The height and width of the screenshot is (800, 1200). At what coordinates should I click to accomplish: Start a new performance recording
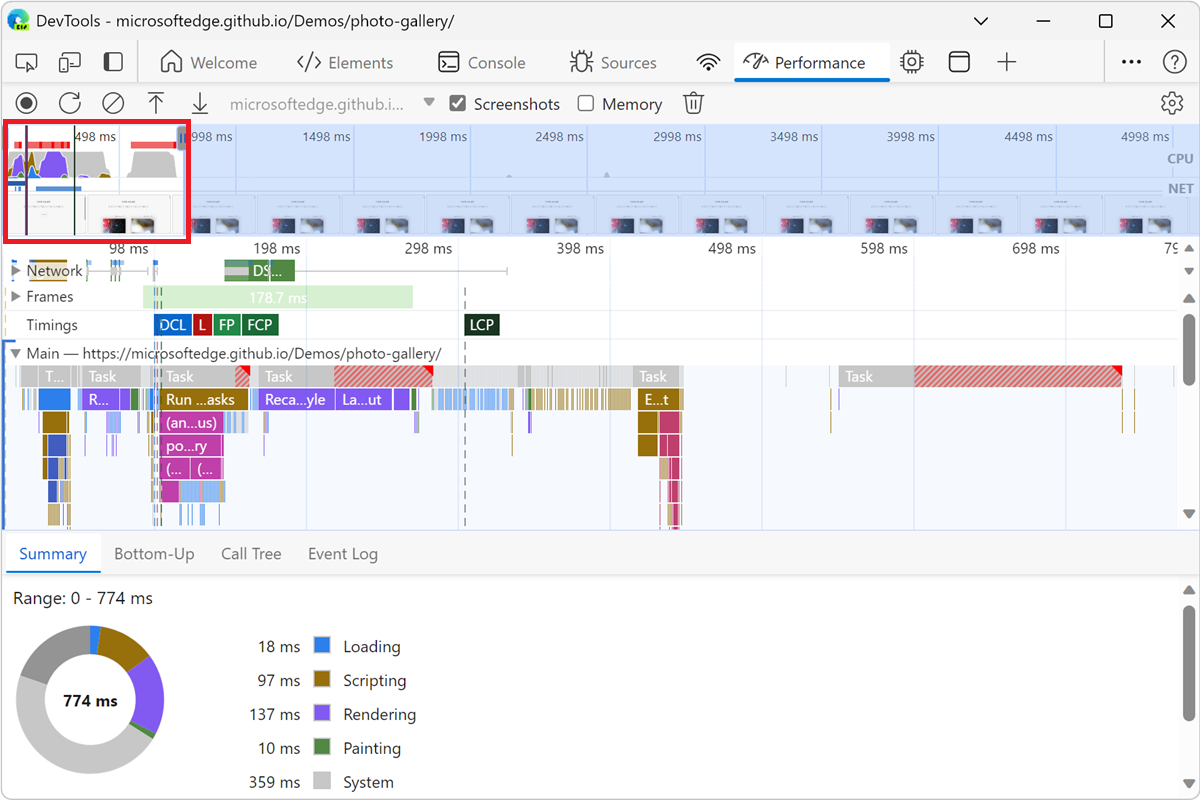[x=26, y=102]
